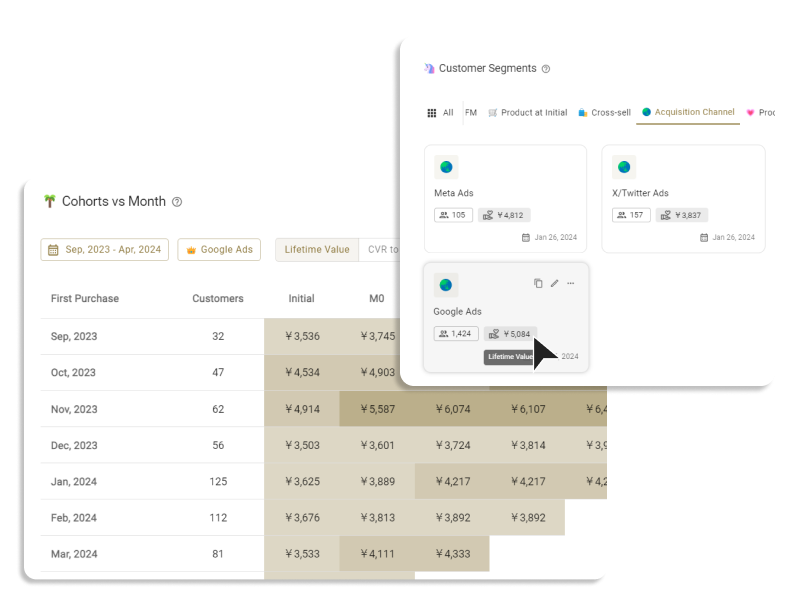Click the ¥4,333 cell in Mar, 2024 row
Viewport: 800px width, 600px height.
[x=453, y=554]
